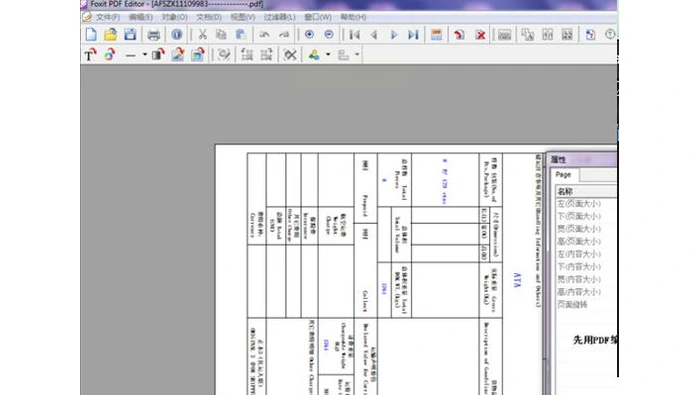The image size is (700, 395).
Task: Copy selection with the two-pages icon
Action: (221, 34)
